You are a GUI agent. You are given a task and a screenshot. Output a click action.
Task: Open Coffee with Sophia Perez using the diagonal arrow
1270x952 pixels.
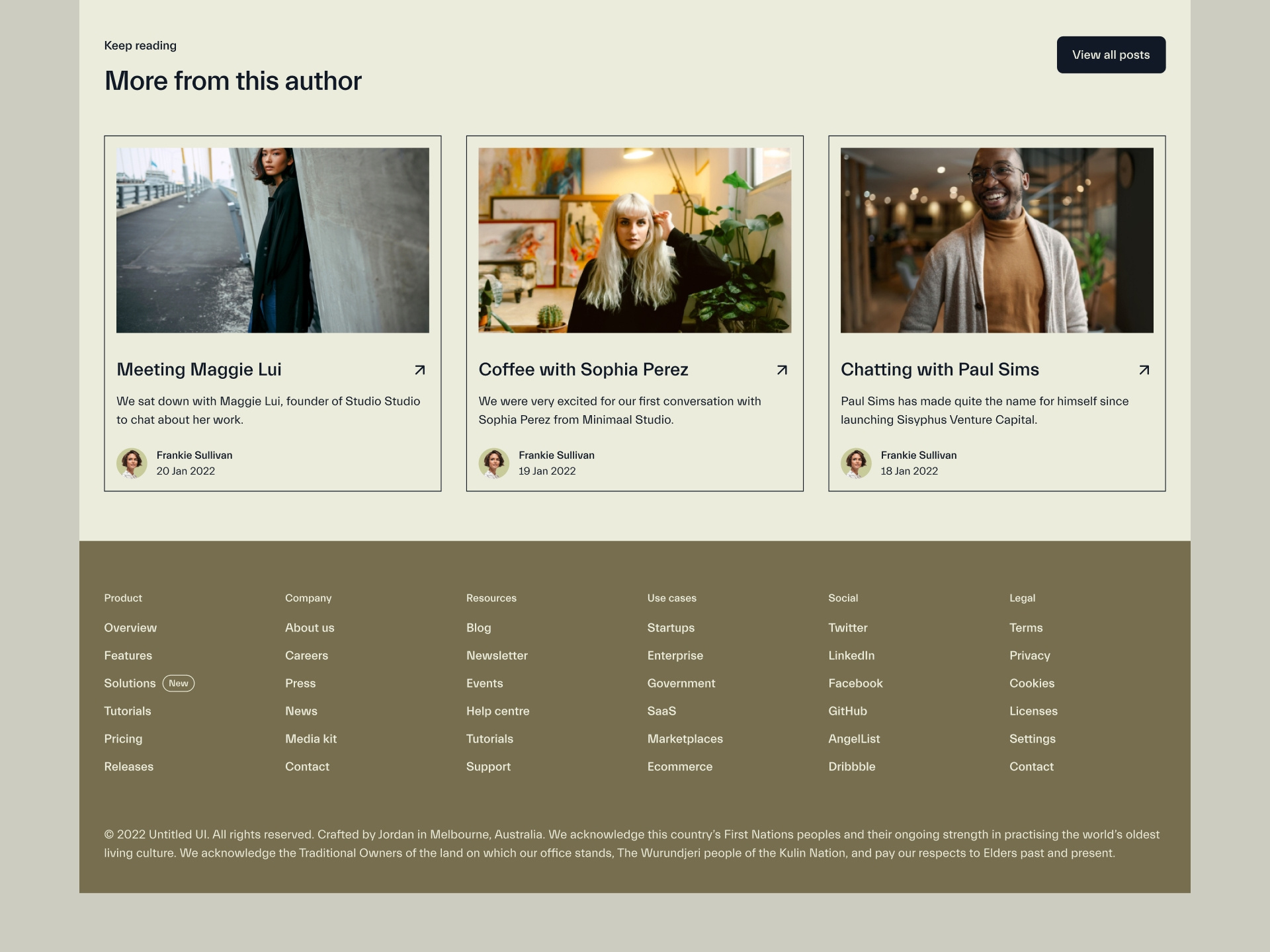(783, 370)
